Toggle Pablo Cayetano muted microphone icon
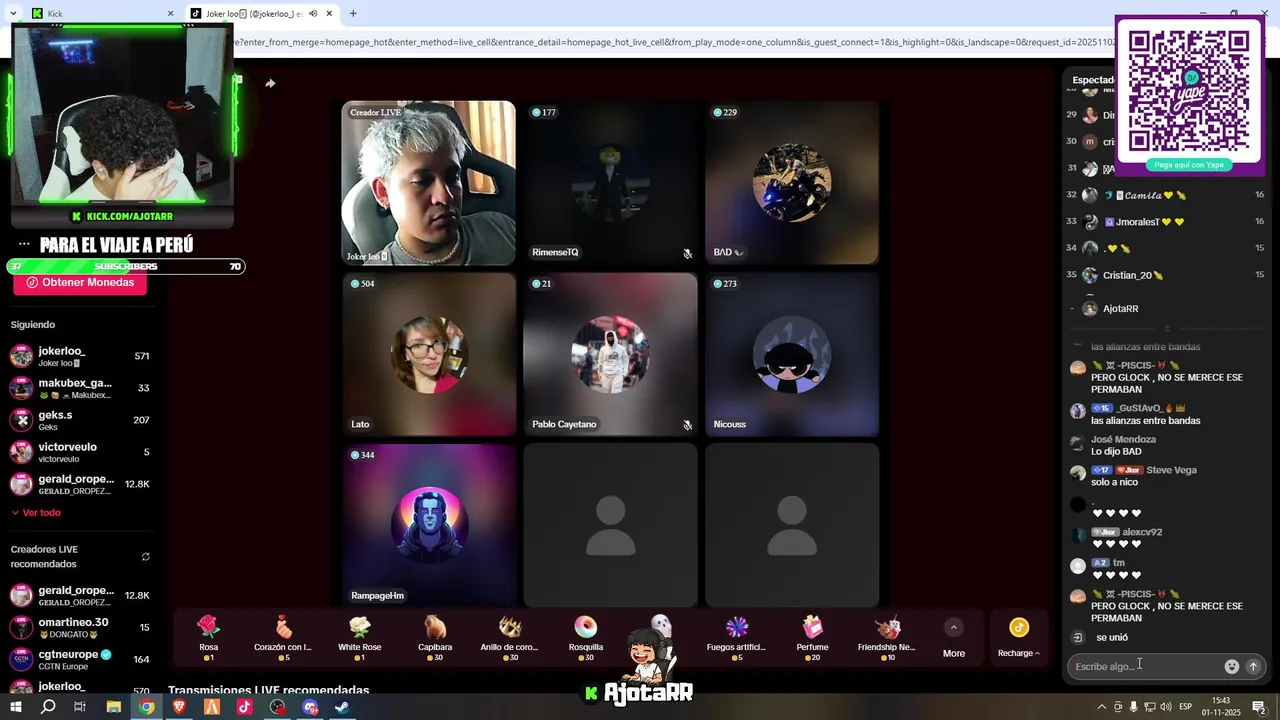This screenshot has height=720, width=1280. pos(687,425)
